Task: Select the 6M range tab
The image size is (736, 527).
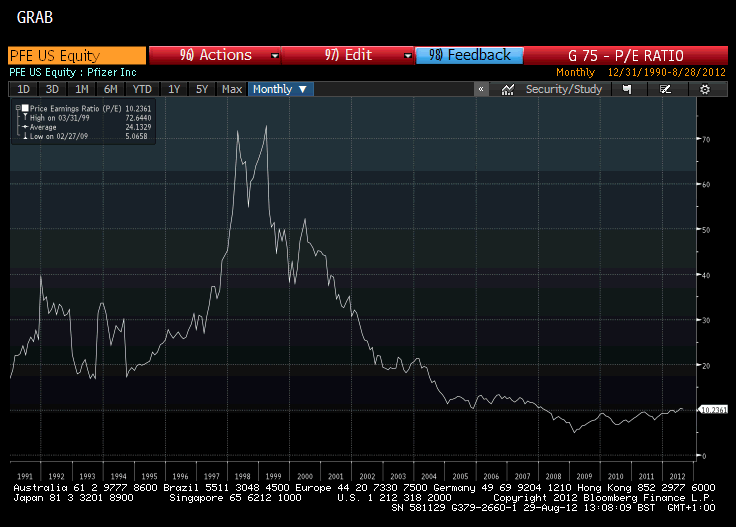Action: coord(111,89)
